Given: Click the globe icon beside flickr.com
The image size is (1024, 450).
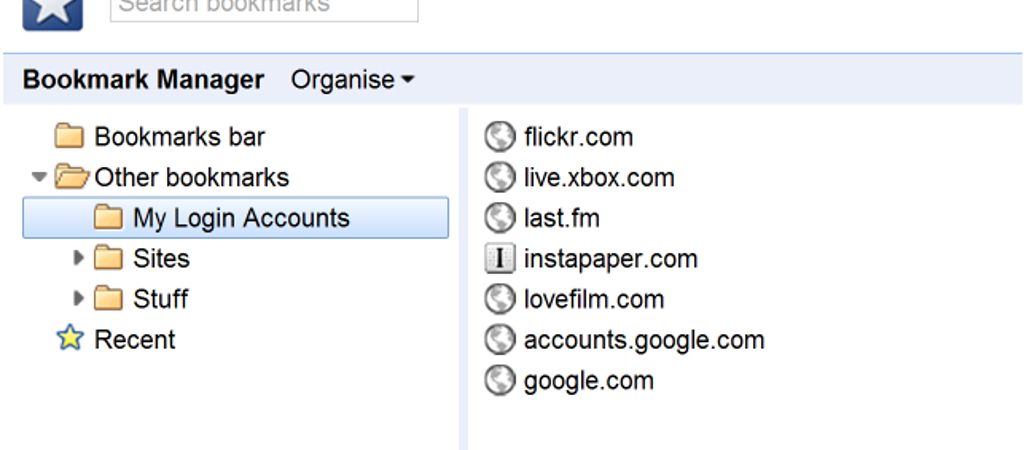Looking at the screenshot, I should click(500, 137).
